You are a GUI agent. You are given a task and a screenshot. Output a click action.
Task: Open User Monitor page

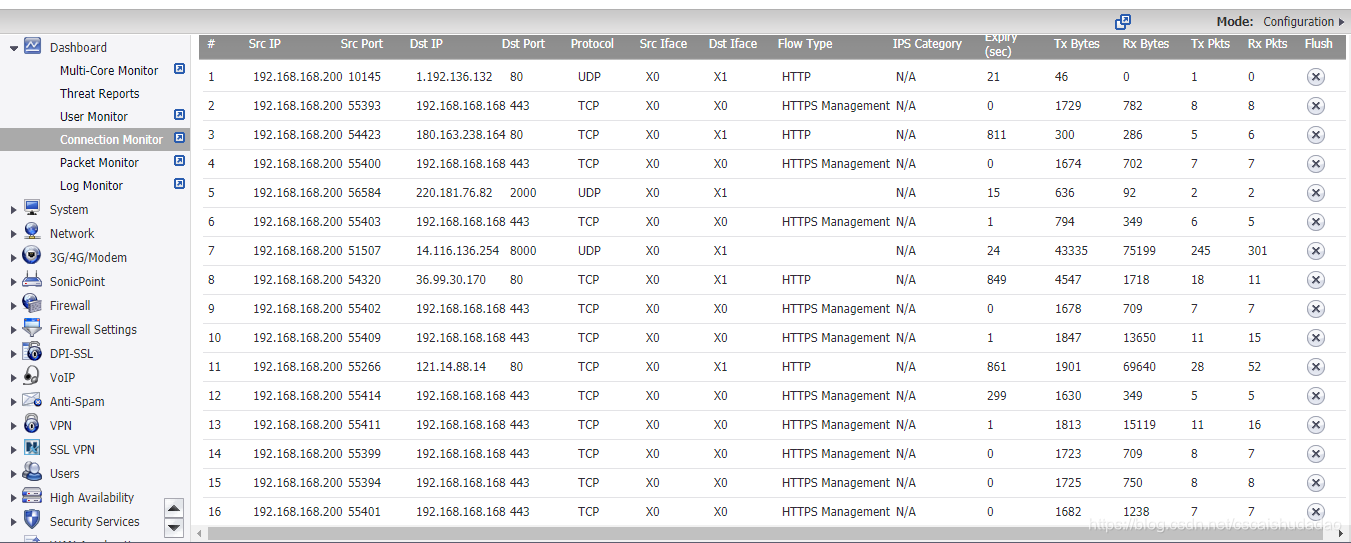click(94, 116)
